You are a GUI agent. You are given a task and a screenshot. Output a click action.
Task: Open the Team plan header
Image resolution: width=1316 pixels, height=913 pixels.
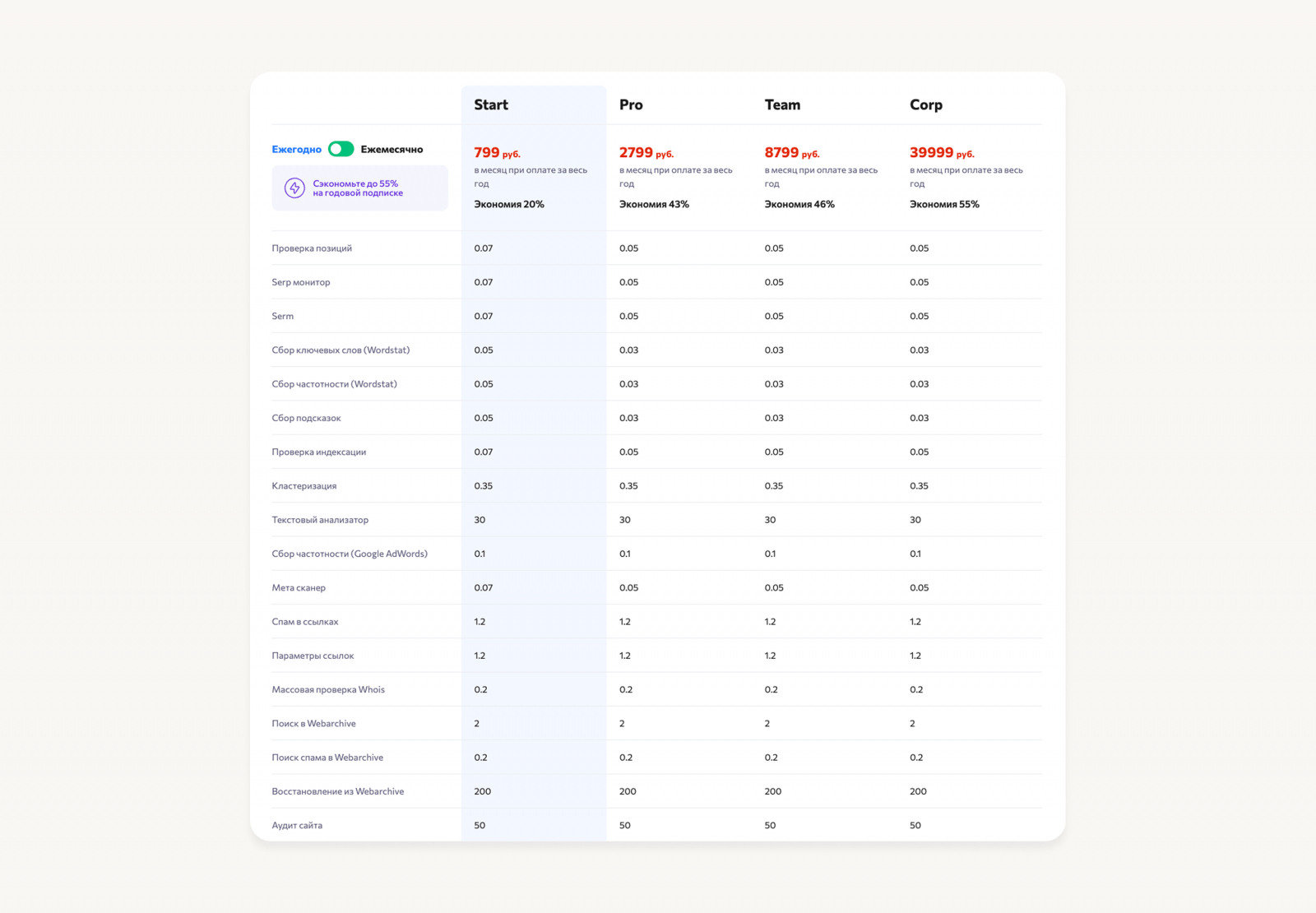[782, 104]
